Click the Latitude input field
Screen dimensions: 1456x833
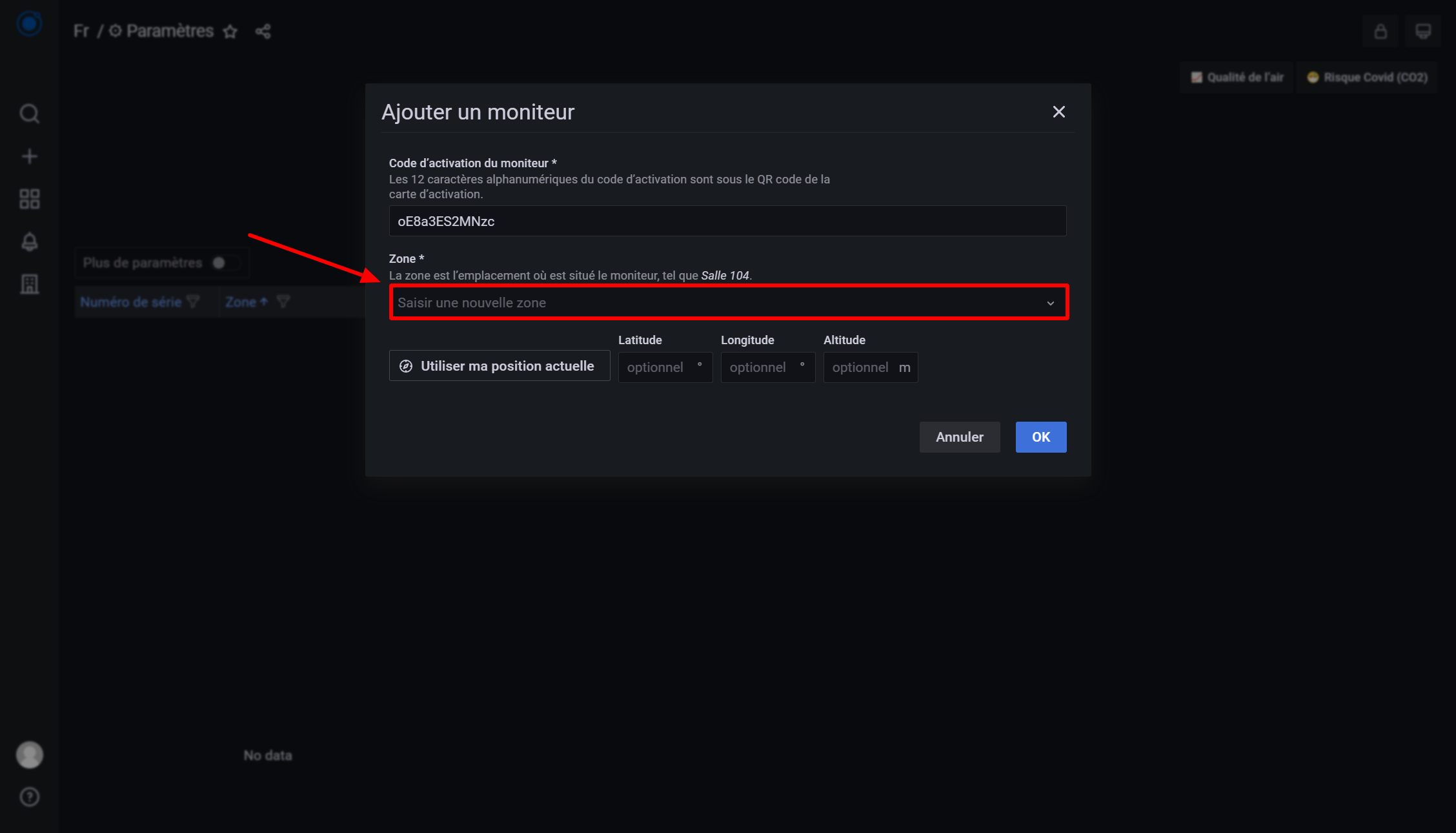pyautogui.click(x=658, y=367)
